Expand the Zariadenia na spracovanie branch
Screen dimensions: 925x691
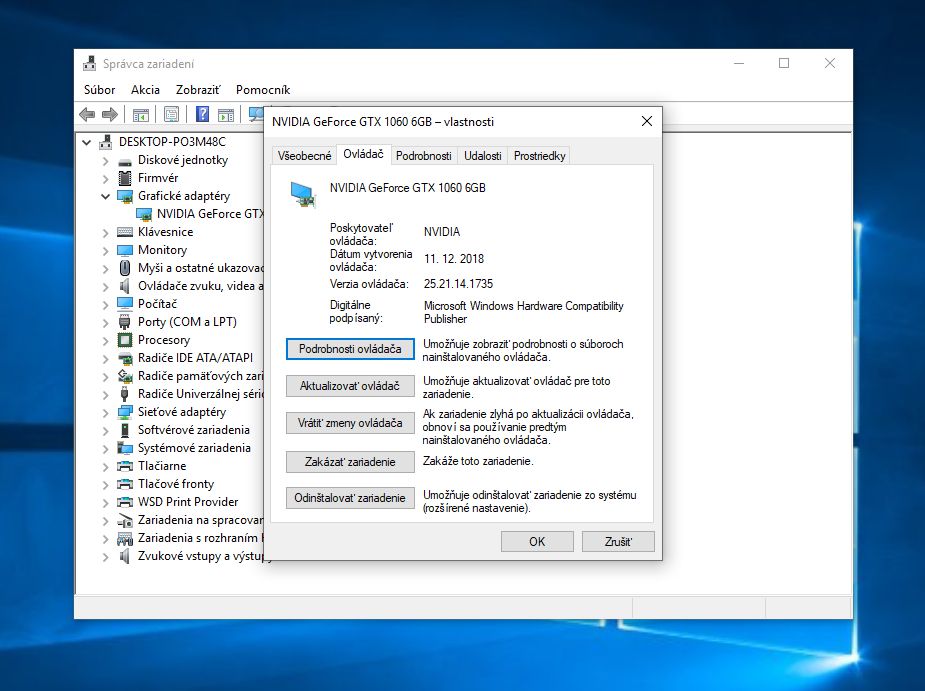click(x=106, y=520)
